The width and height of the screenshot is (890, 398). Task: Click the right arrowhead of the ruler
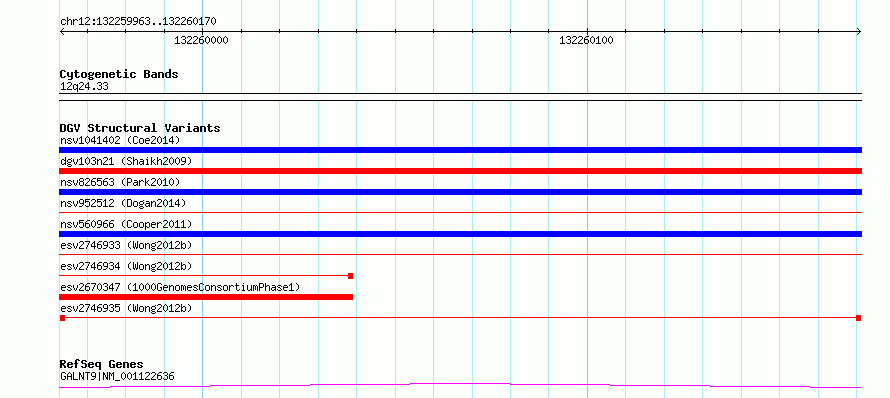(x=859, y=32)
